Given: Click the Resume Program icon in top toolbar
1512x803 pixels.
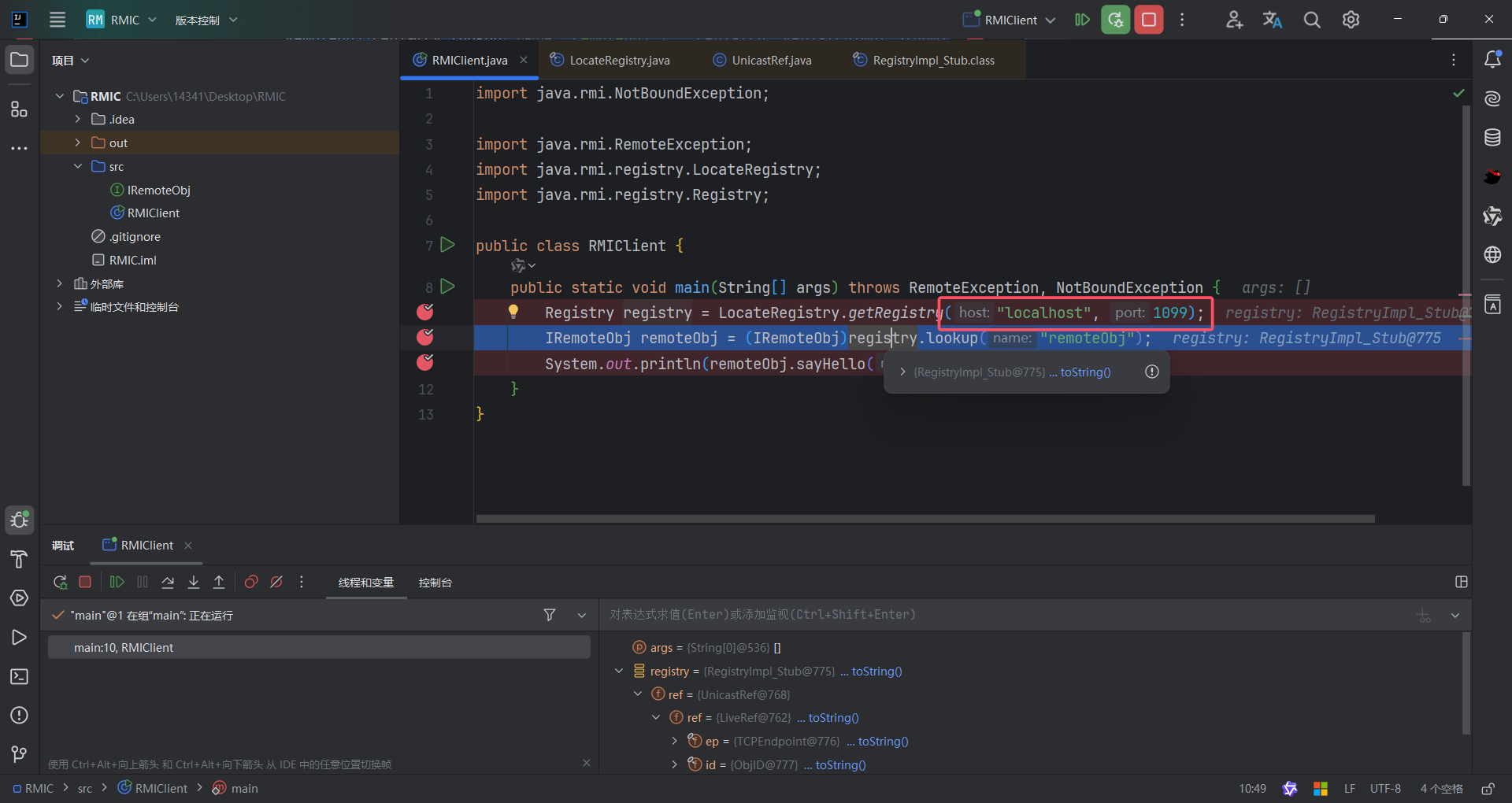Looking at the screenshot, I should [x=1082, y=20].
